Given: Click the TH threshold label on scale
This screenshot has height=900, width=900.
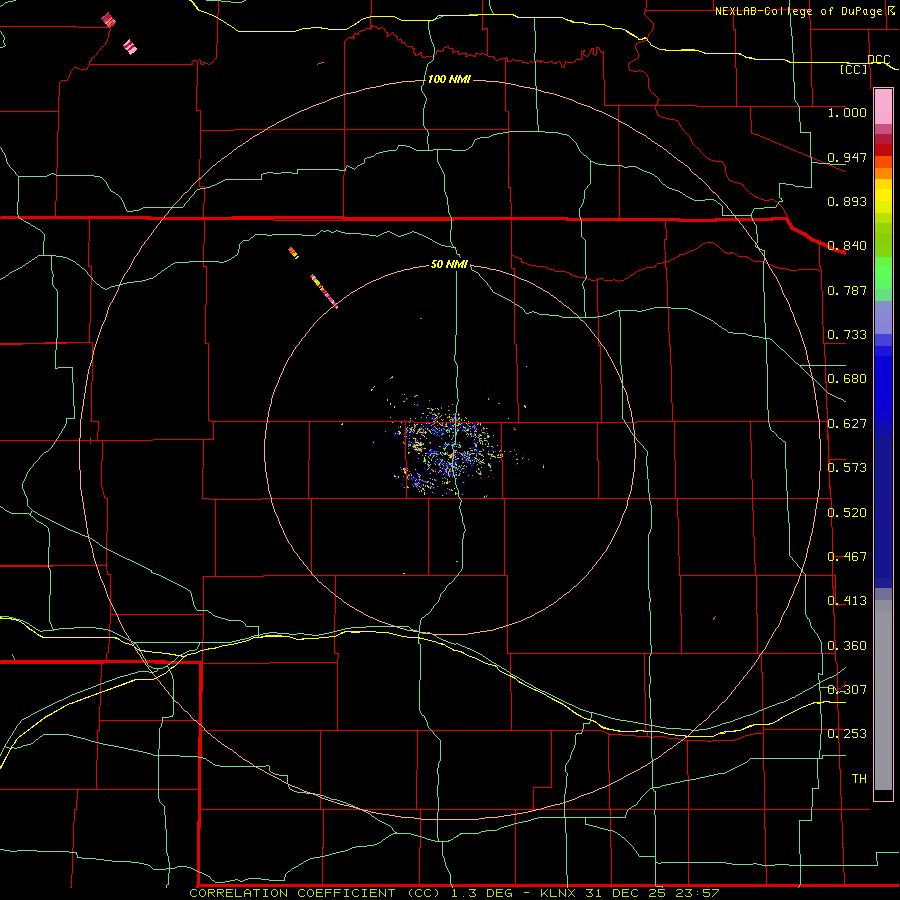Looking at the screenshot, I should click(859, 779).
